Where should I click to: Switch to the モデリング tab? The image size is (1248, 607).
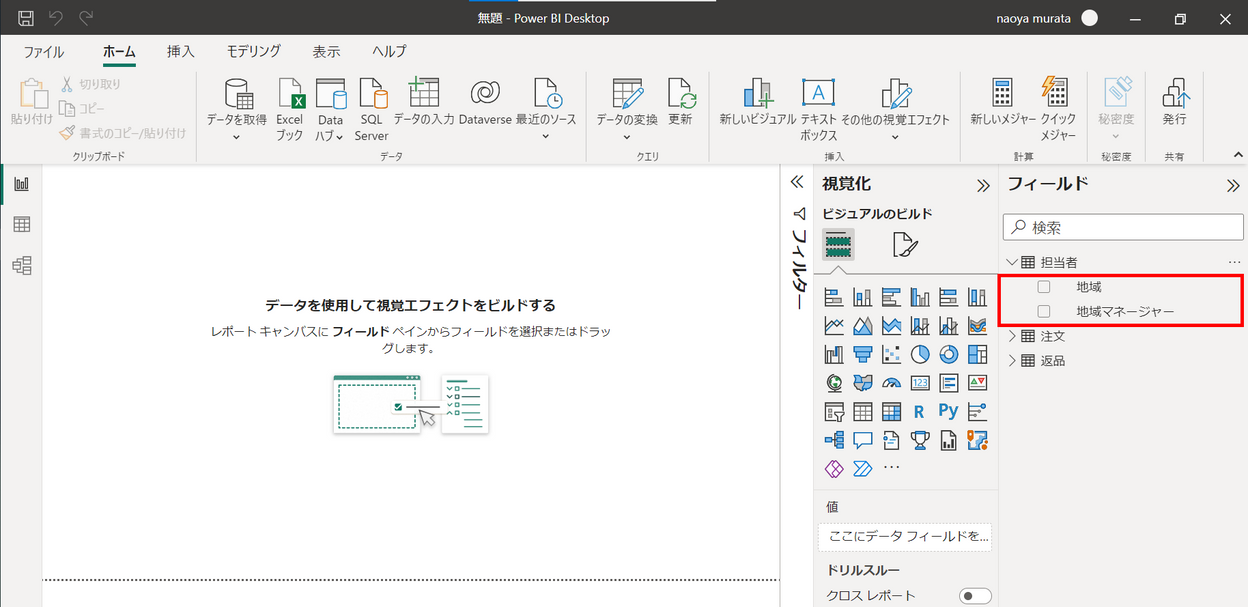(x=254, y=51)
